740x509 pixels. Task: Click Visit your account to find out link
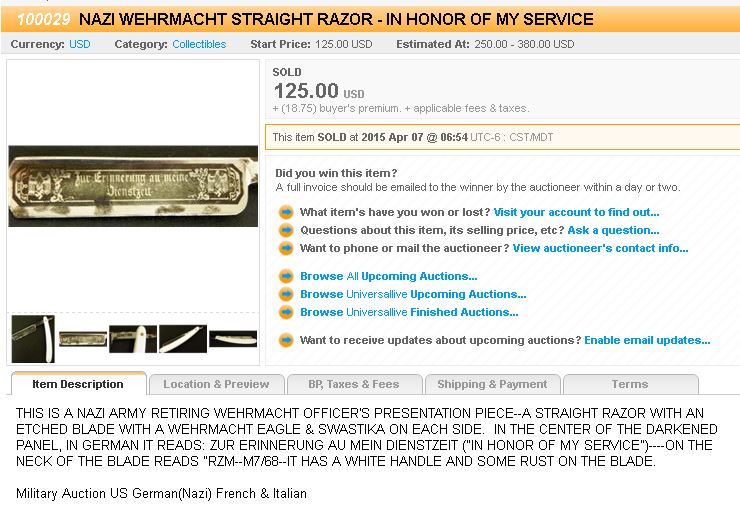pos(576,212)
